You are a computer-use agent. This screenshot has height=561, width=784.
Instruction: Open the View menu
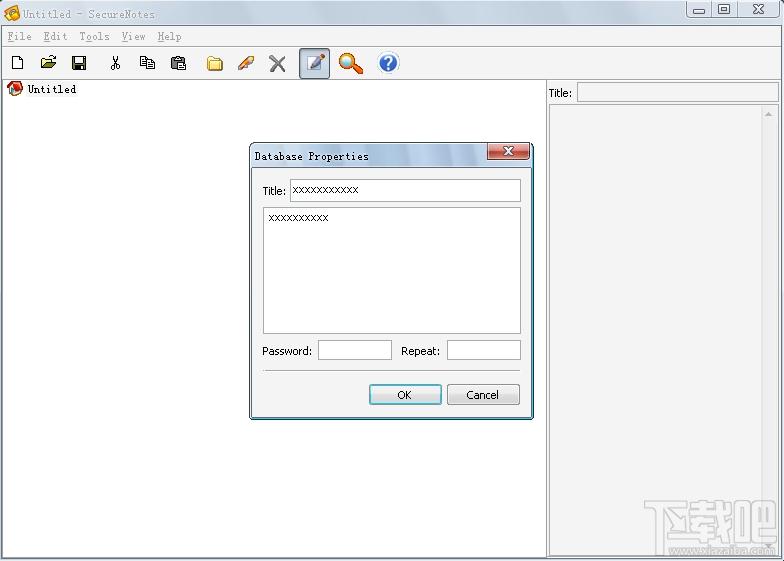(134, 36)
